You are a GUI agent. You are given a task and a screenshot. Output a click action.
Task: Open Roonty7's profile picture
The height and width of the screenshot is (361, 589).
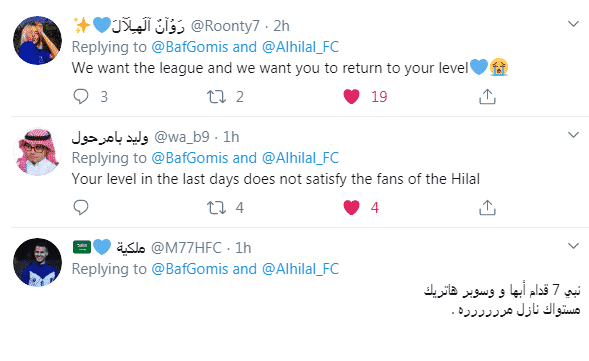[37, 41]
